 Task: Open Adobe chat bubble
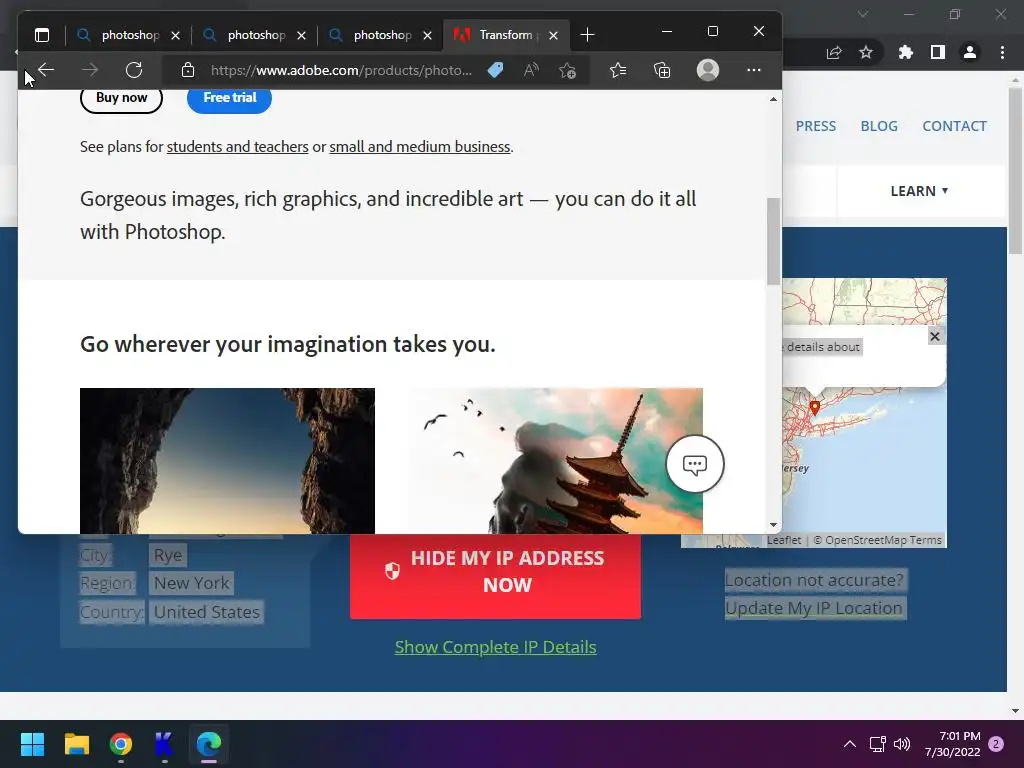(695, 464)
